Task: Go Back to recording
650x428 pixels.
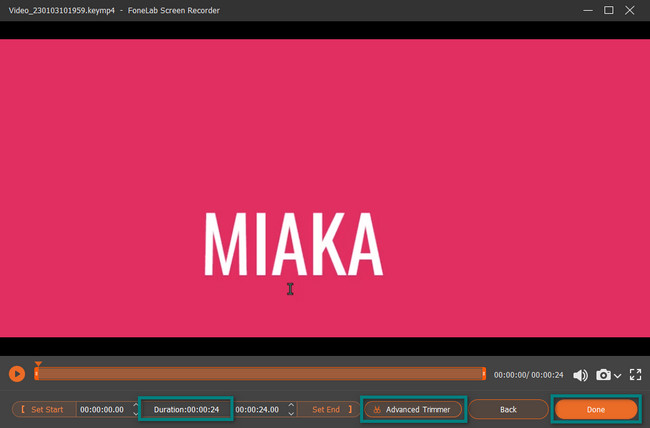Action: [508, 409]
